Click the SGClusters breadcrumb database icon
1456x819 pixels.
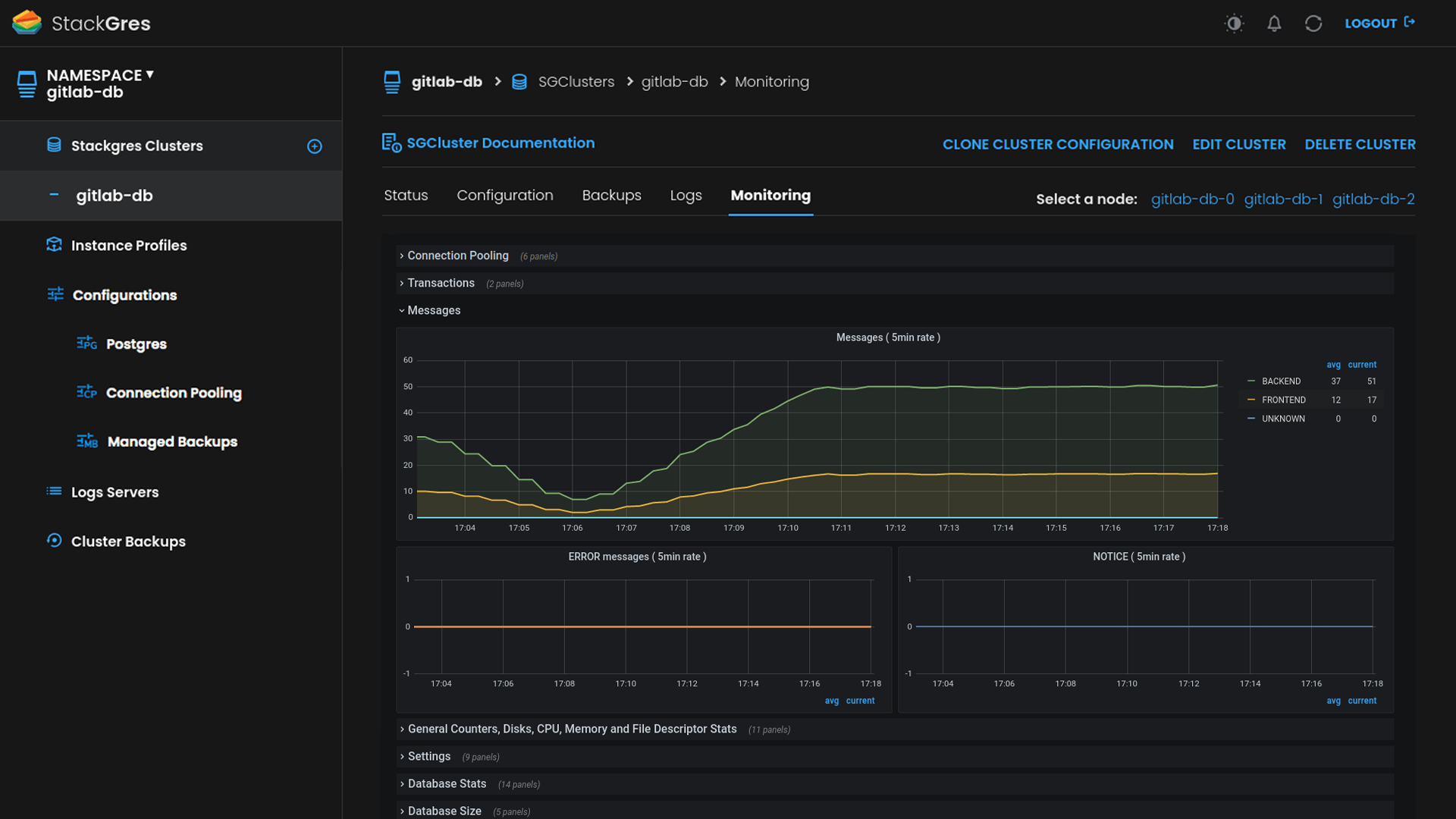[x=519, y=82]
